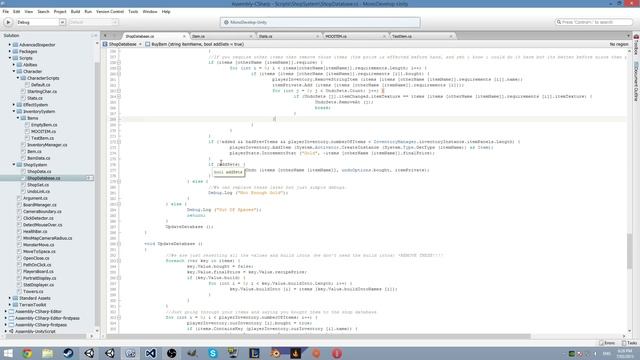Open the Build menu
The image size is (640, 360).
(76, 11)
